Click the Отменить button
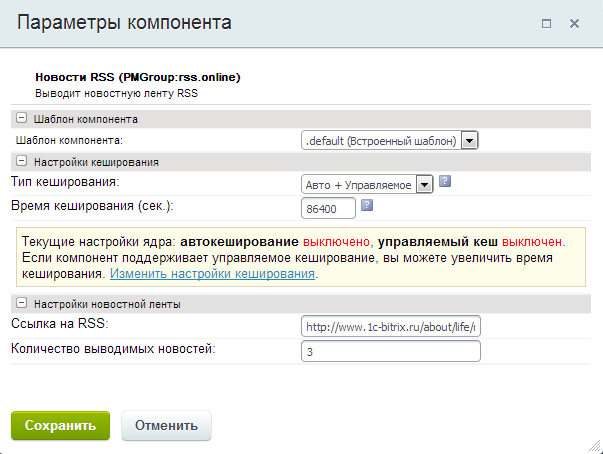Image resolution: width=603 pixels, height=454 pixels. (166, 426)
